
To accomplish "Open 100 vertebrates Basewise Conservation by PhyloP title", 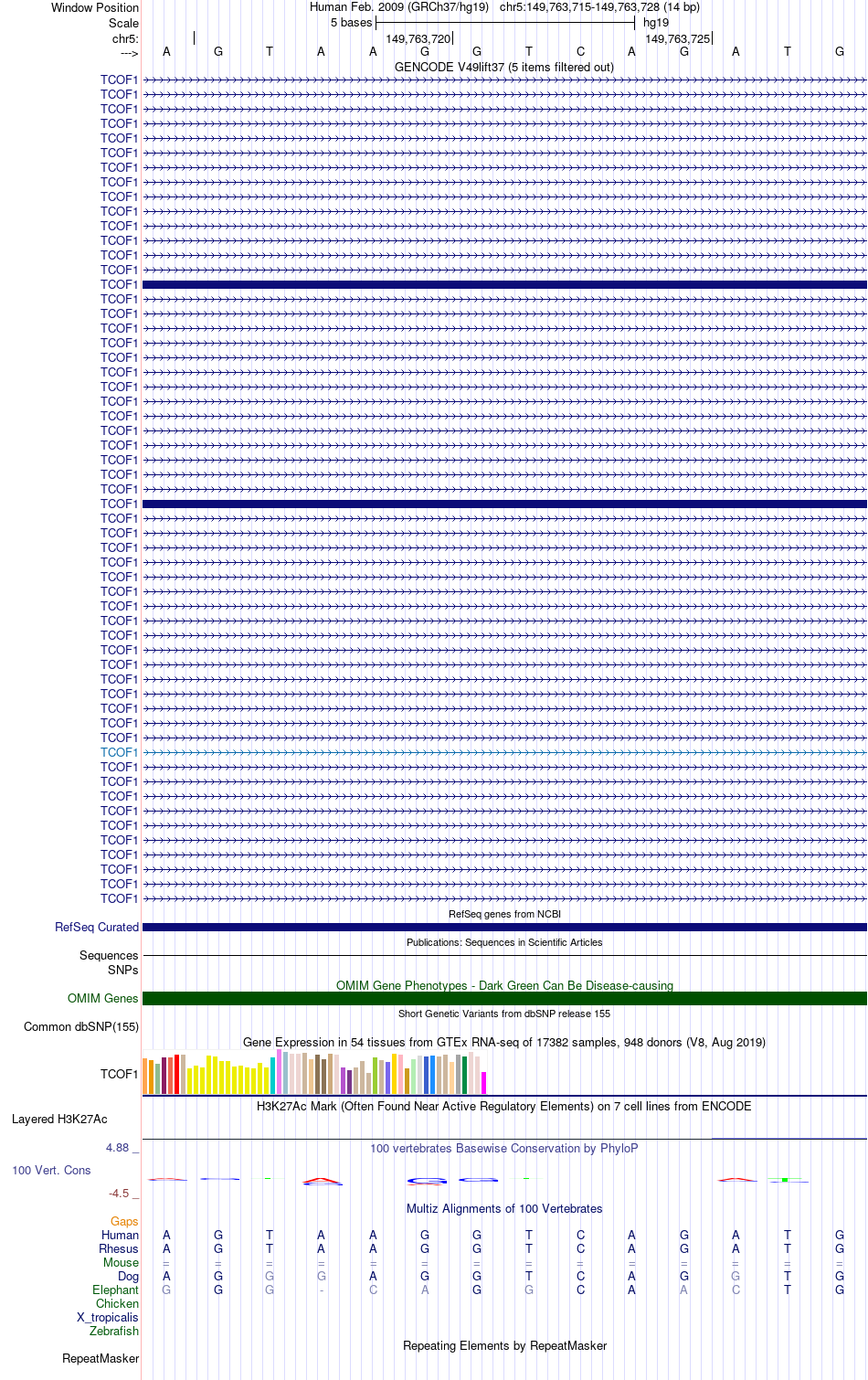I will coord(504,1148).
